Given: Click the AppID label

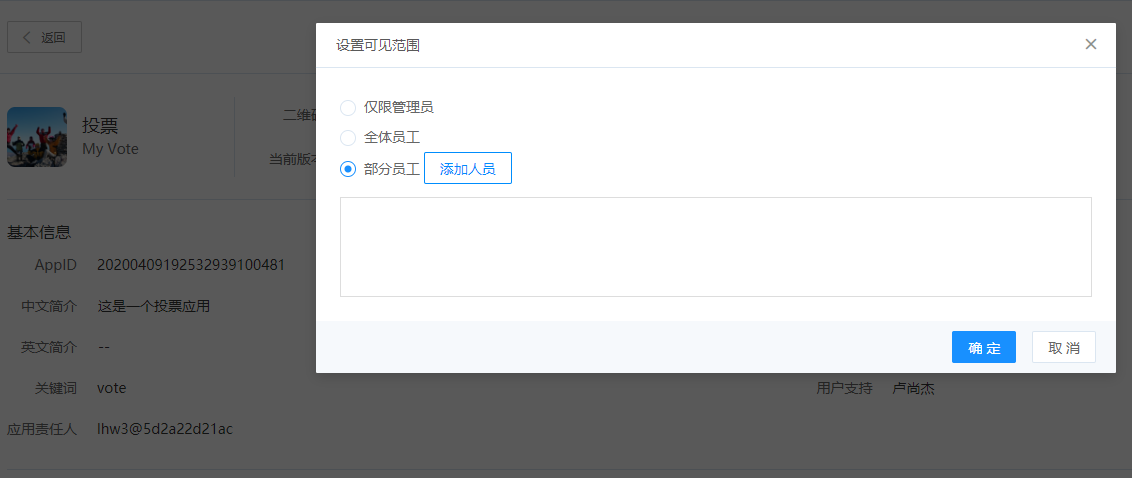Looking at the screenshot, I should (56, 265).
